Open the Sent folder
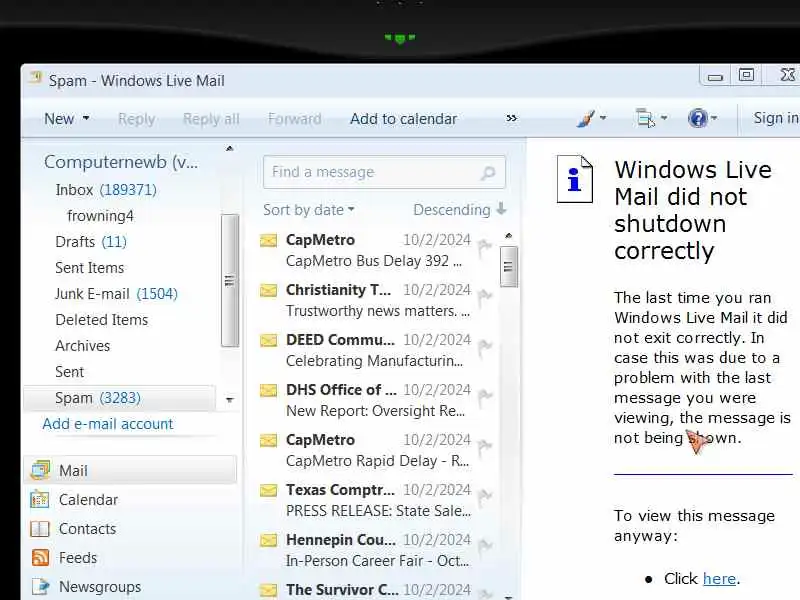Screen dimensions: 800x600 (x=69, y=372)
